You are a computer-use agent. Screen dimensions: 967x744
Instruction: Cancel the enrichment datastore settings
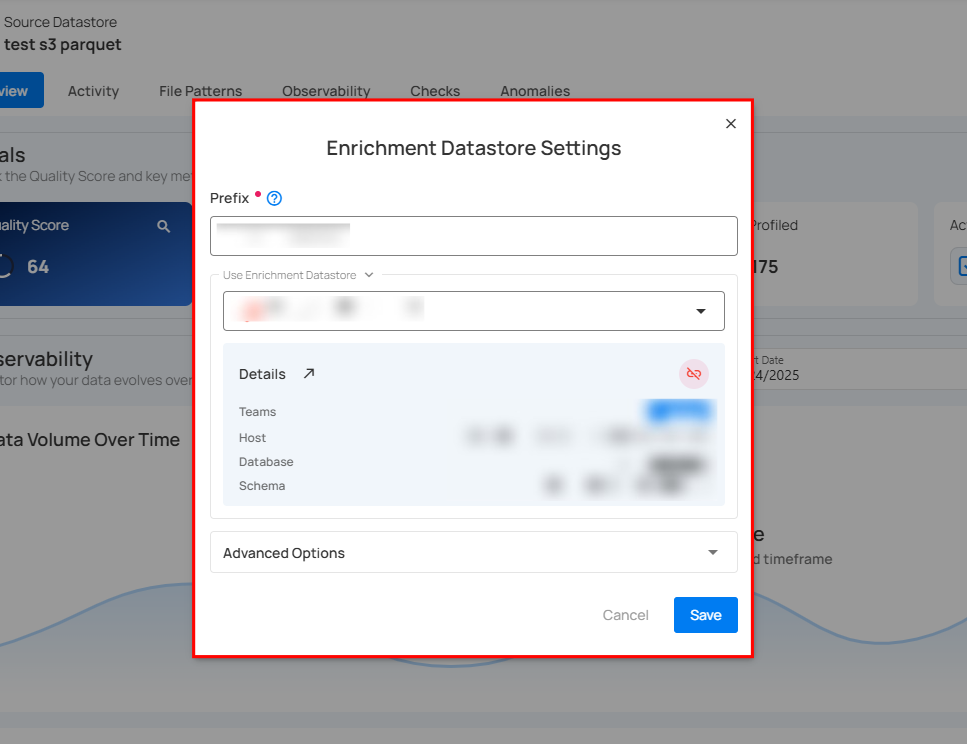click(x=625, y=615)
